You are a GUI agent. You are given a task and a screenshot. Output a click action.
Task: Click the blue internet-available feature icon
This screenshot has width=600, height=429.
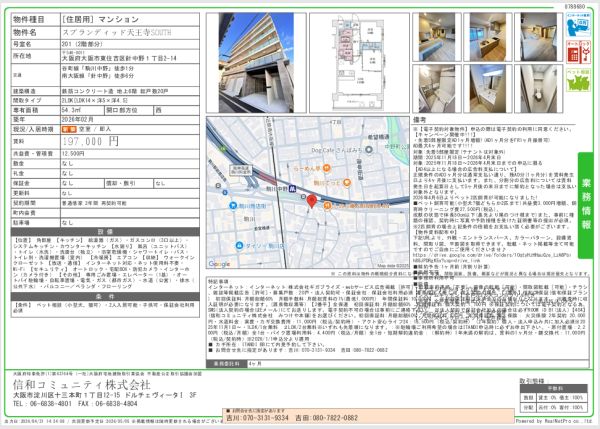tap(578, 25)
